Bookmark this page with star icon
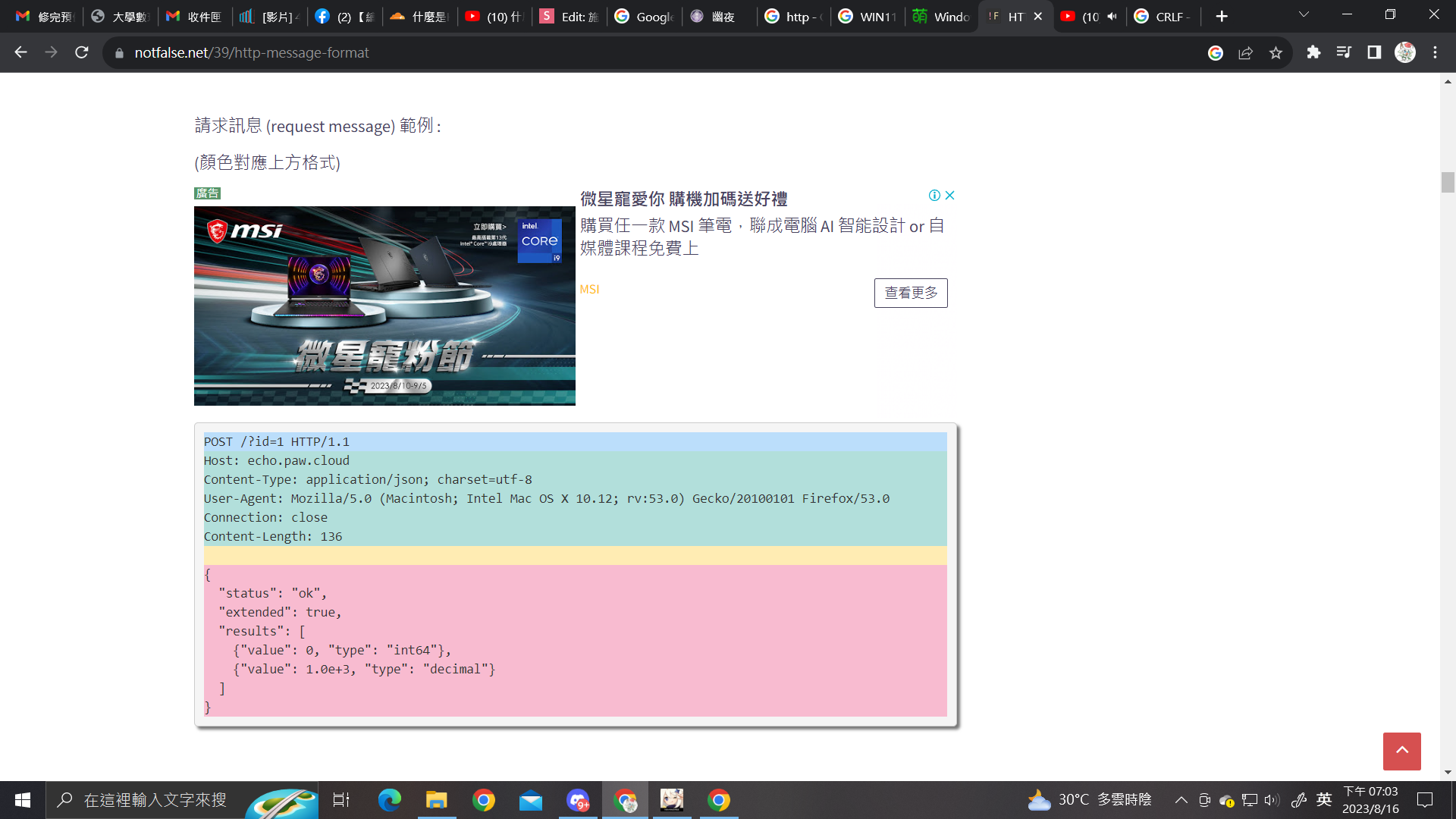1456x819 pixels. 1276,52
